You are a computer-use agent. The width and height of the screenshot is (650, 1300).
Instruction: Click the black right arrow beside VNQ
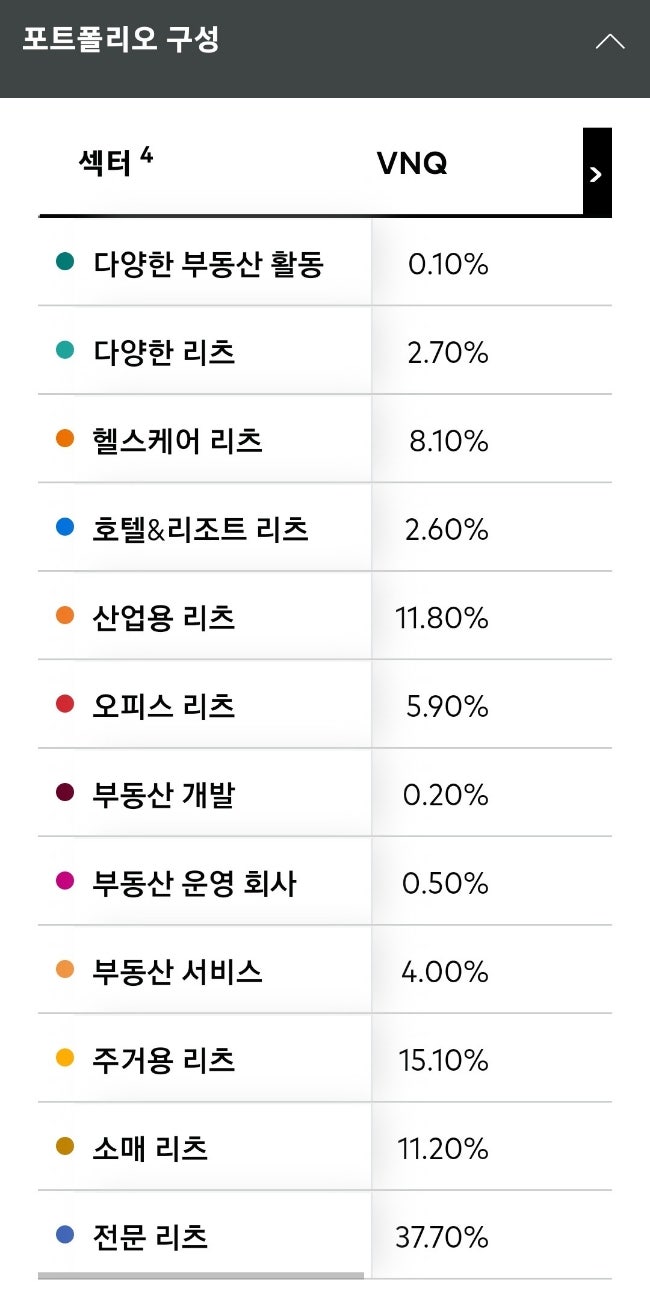coord(595,172)
